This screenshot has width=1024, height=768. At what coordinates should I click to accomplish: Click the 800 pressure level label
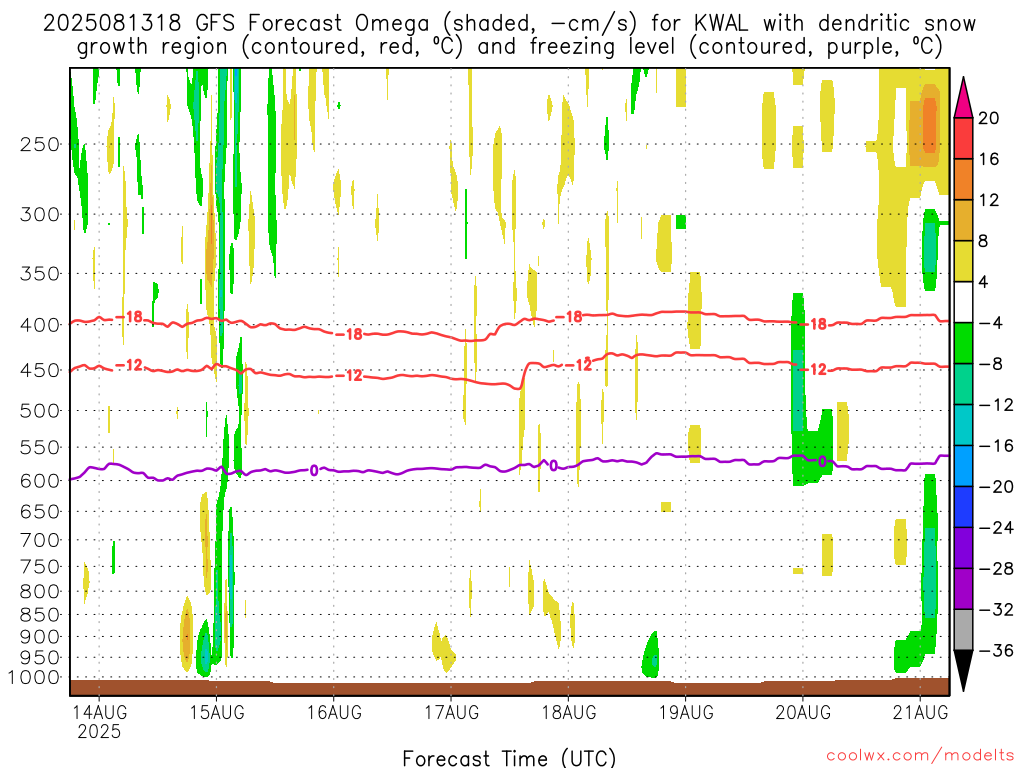click(40, 592)
